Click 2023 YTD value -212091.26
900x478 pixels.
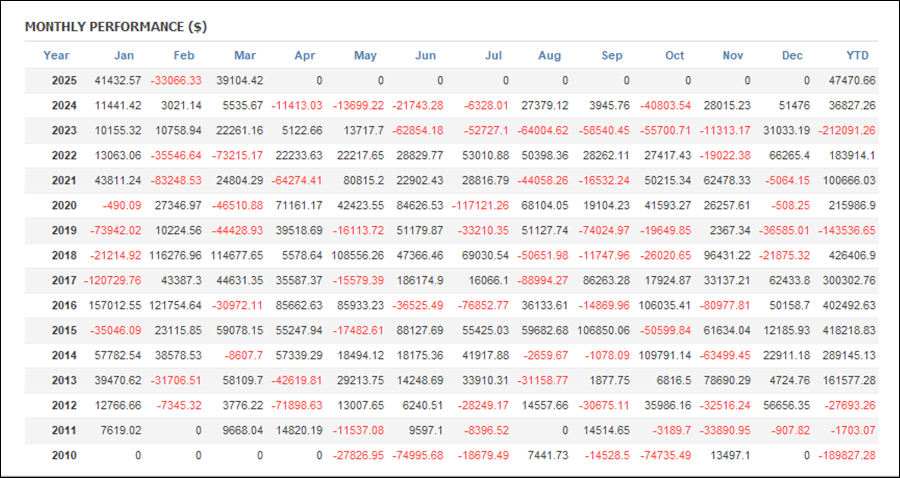[x=843, y=131]
